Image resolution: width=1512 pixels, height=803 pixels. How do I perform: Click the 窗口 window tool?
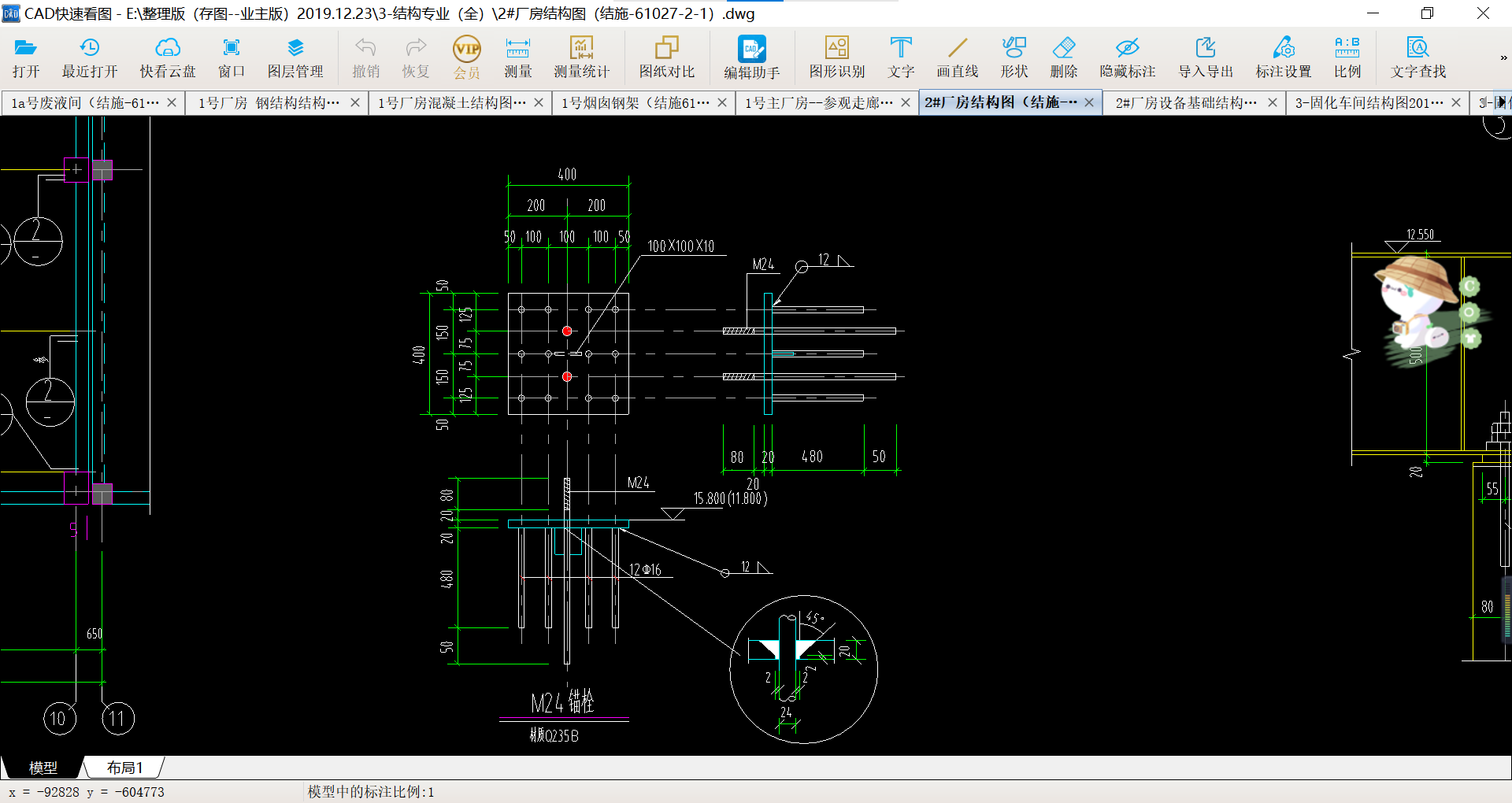click(x=232, y=57)
